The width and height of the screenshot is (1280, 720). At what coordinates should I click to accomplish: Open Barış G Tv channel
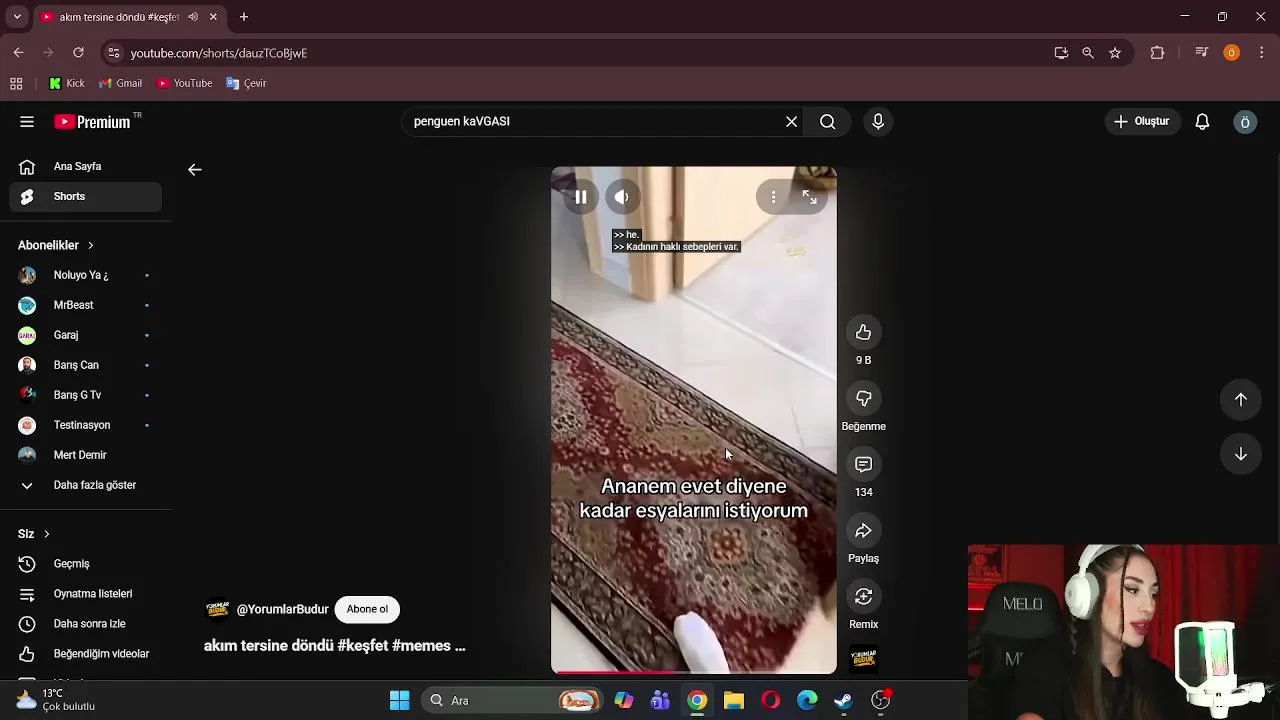(x=86, y=395)
